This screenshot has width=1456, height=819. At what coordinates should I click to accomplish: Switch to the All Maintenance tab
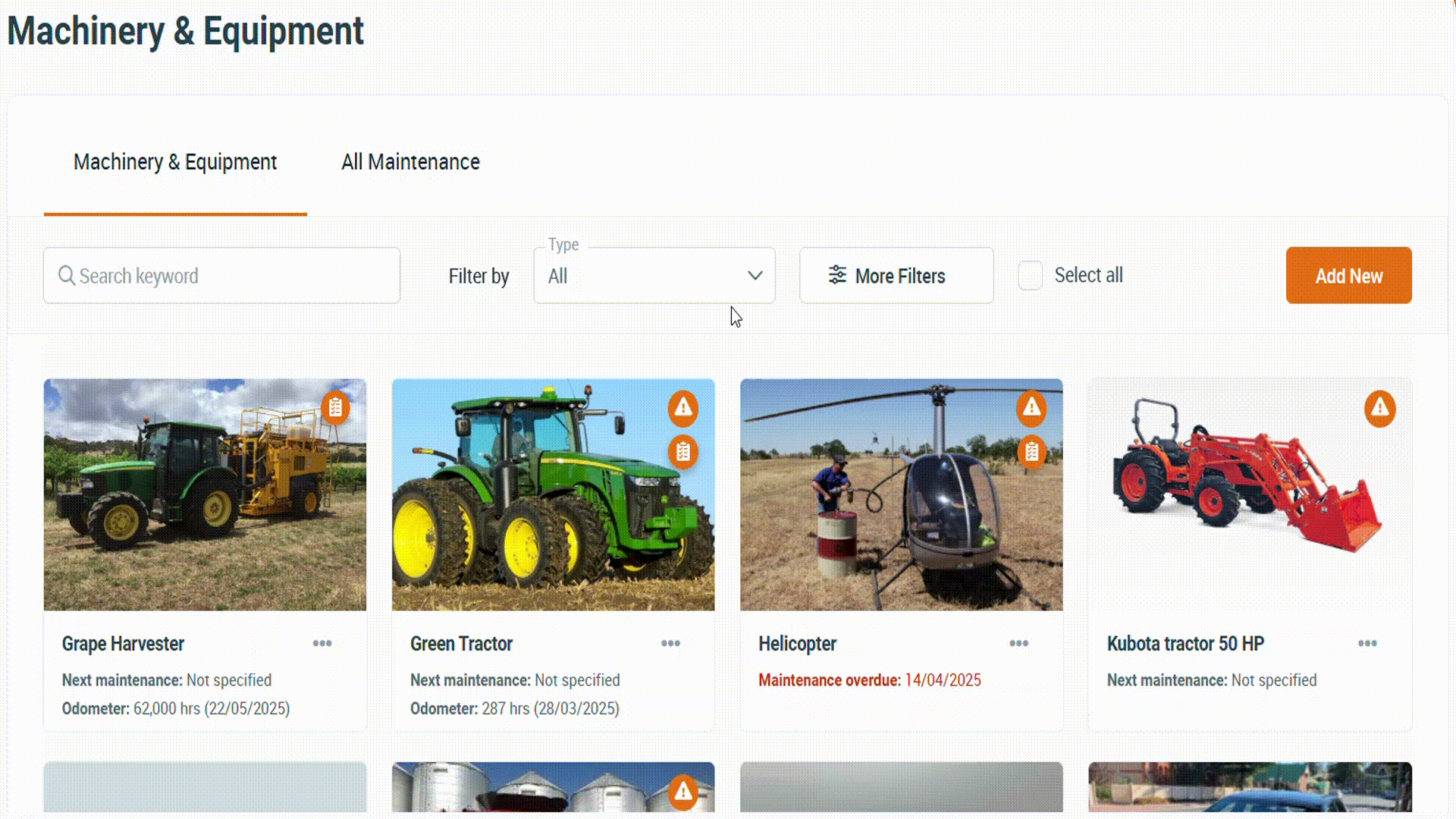(410, 162)
